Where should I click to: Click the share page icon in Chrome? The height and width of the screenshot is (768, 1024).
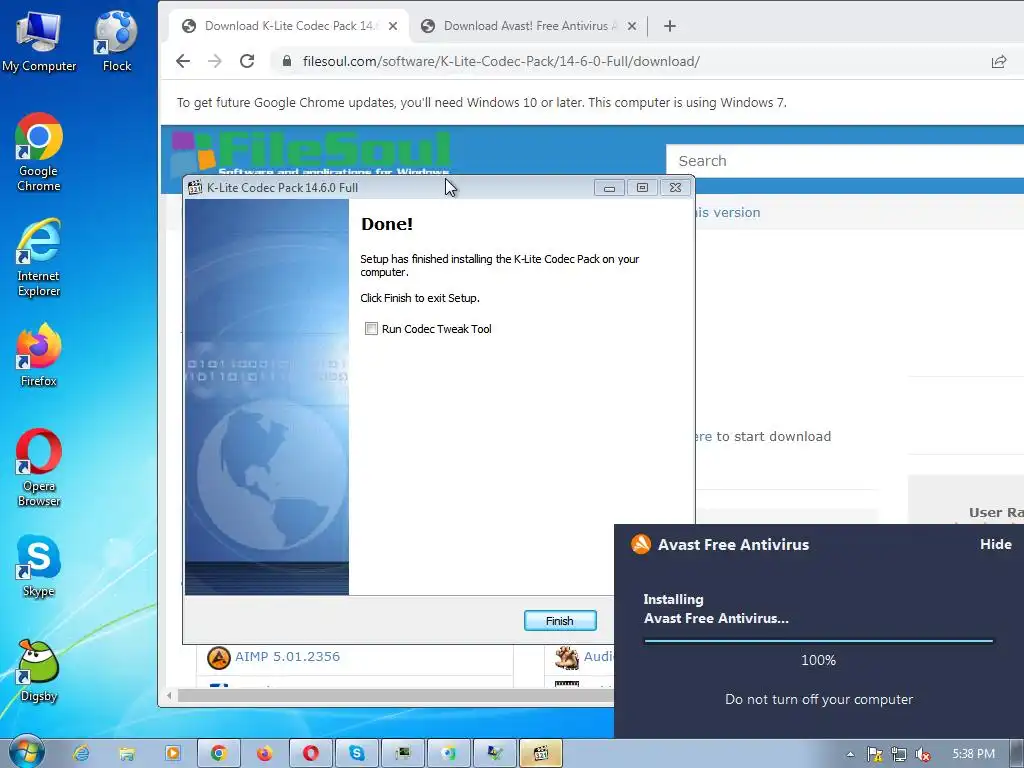click(999, 61)
